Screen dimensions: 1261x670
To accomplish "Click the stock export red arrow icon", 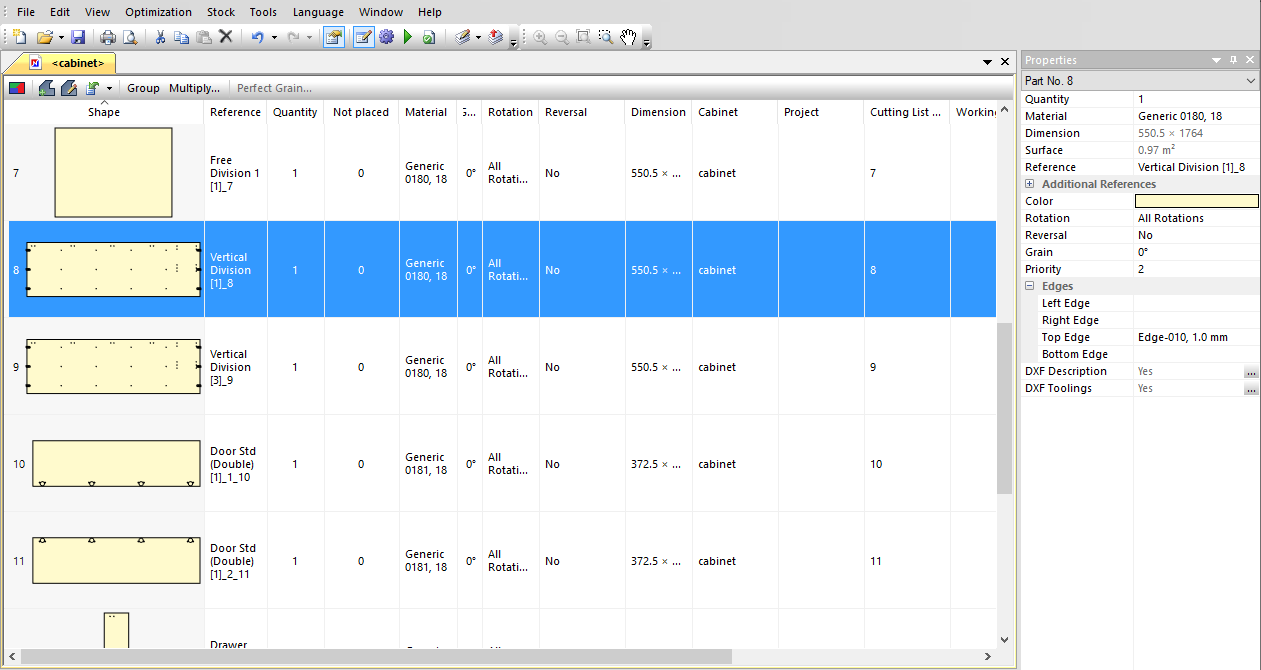I will click(495, 38).
